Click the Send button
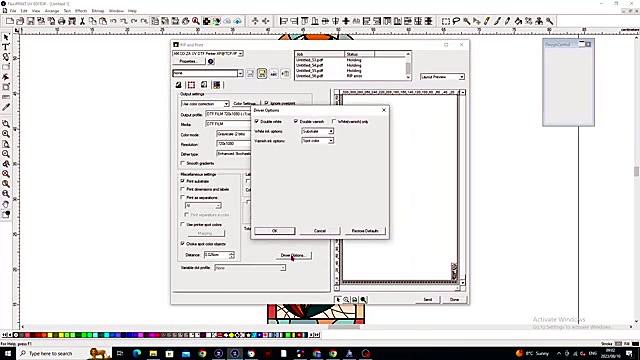 click(427, 299)
